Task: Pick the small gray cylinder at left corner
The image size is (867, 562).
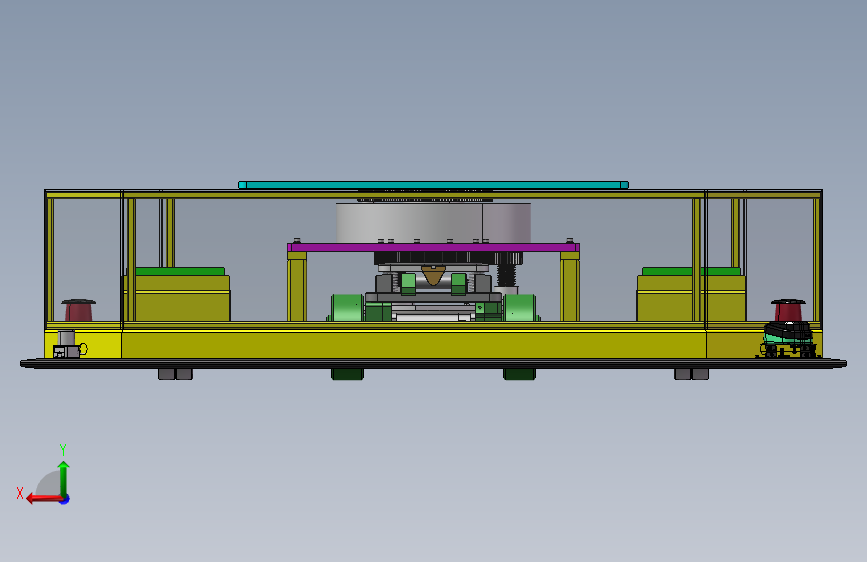Action: 66,337
